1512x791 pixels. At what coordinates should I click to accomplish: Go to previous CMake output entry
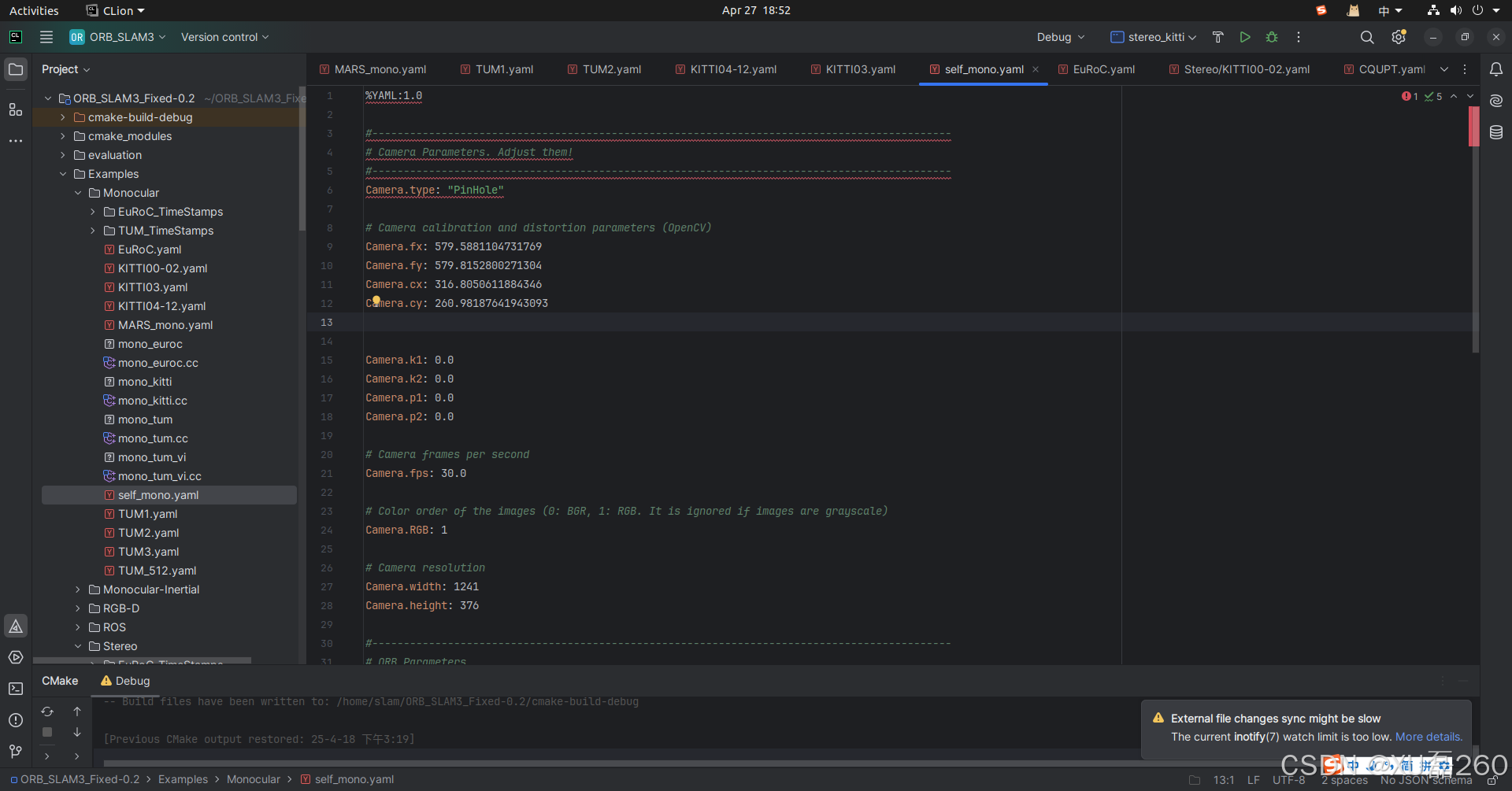coord(77,712)
